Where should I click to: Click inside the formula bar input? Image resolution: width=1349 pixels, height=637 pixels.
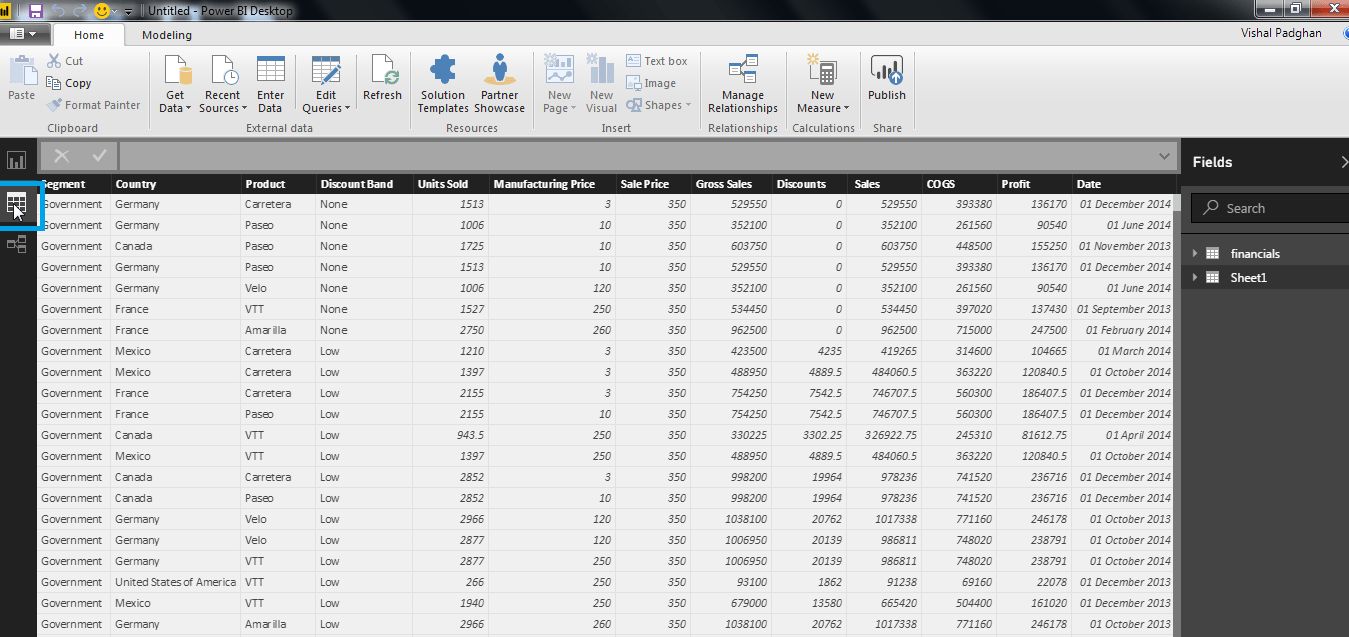(x=636, y=156)
